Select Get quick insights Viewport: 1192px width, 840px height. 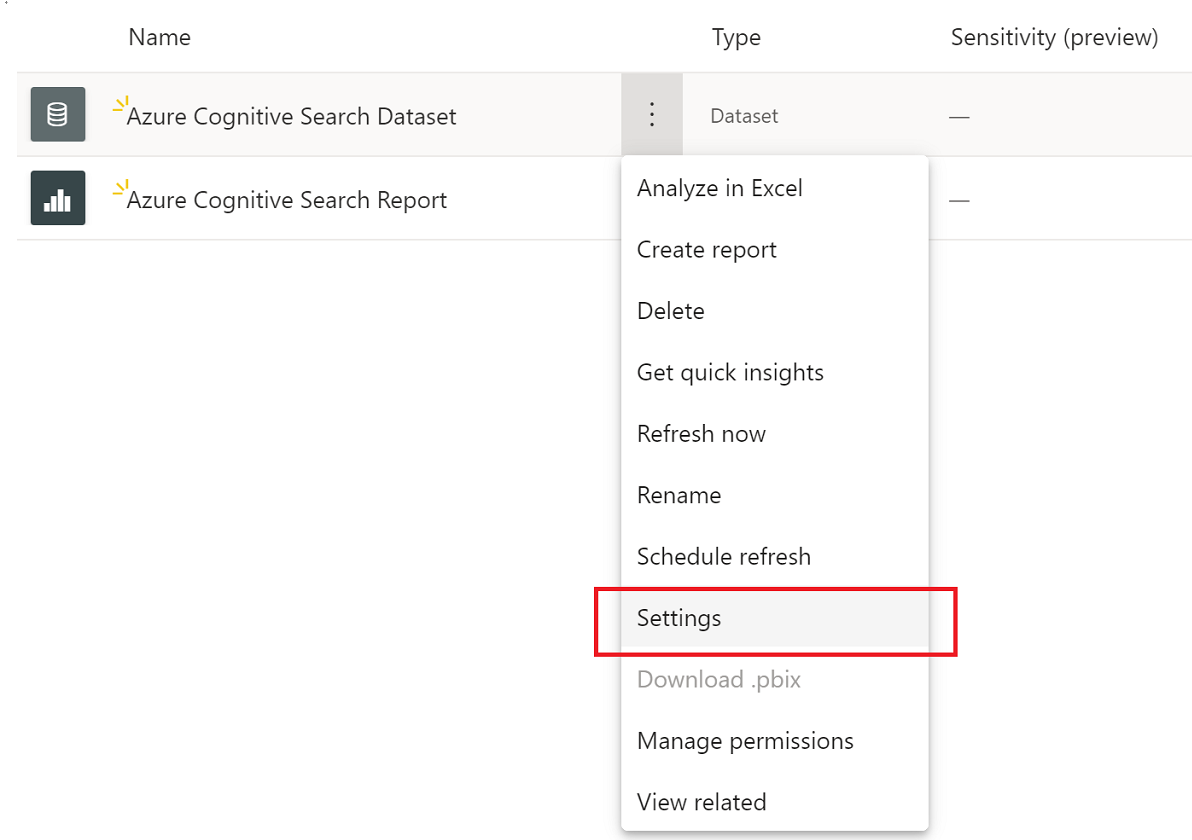point(730,373)
